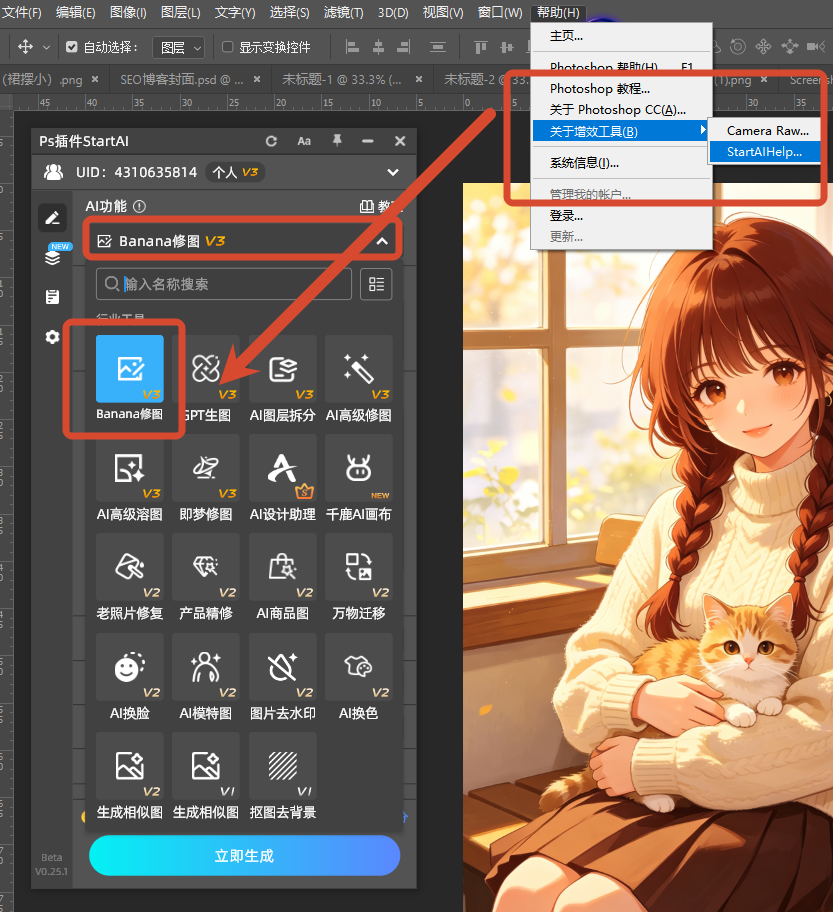Screen dimensions: 833x912
Task: Open the 抠图去背景 tool
Action: coord(283,766)
